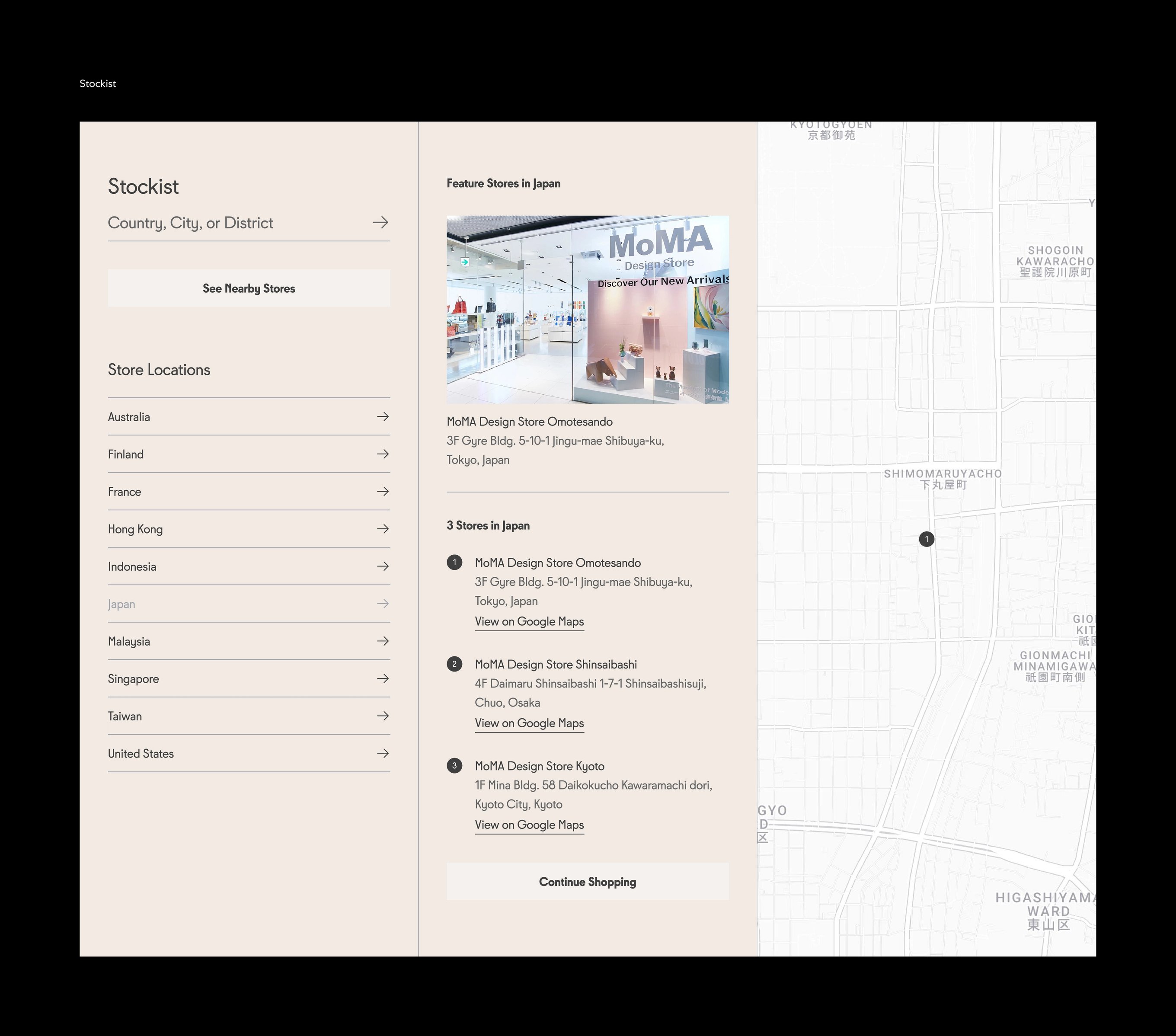Click the See Nearby Stores button
Image resolution: width=1176 pixels, height=1036 pixels.
(249, 288)
